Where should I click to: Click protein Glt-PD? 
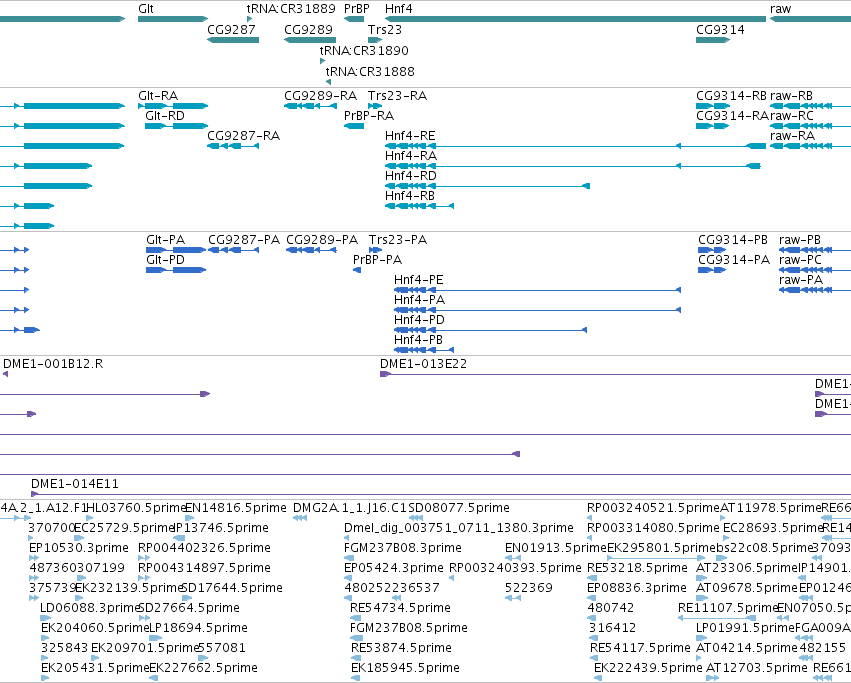[176, 270]
